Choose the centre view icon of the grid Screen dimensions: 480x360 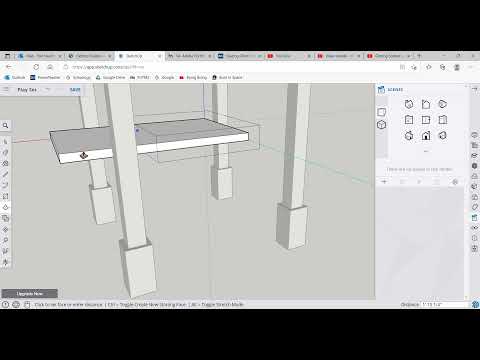pos(426,120)
